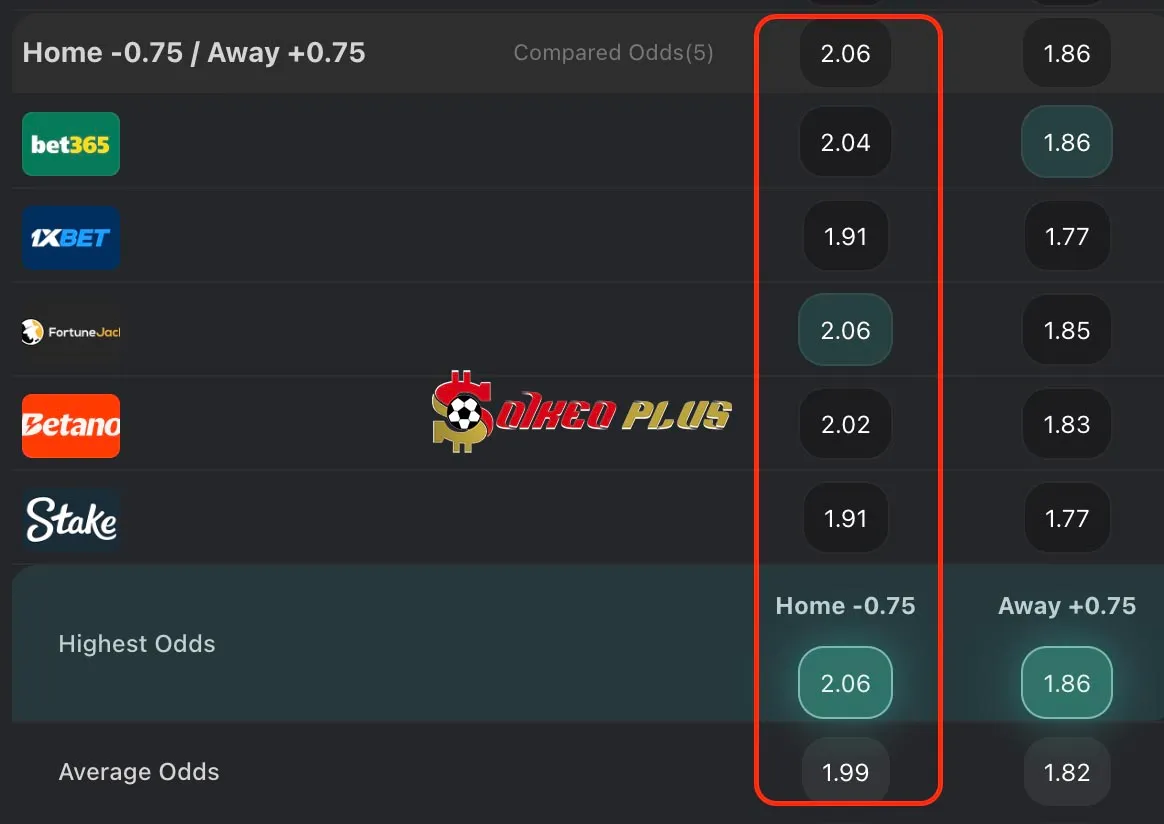Image resolution: width=1164 pixels, height=824 pixels.
Task: Pick 1XBET home odds 1.91
Action: (x=846, y=236)
